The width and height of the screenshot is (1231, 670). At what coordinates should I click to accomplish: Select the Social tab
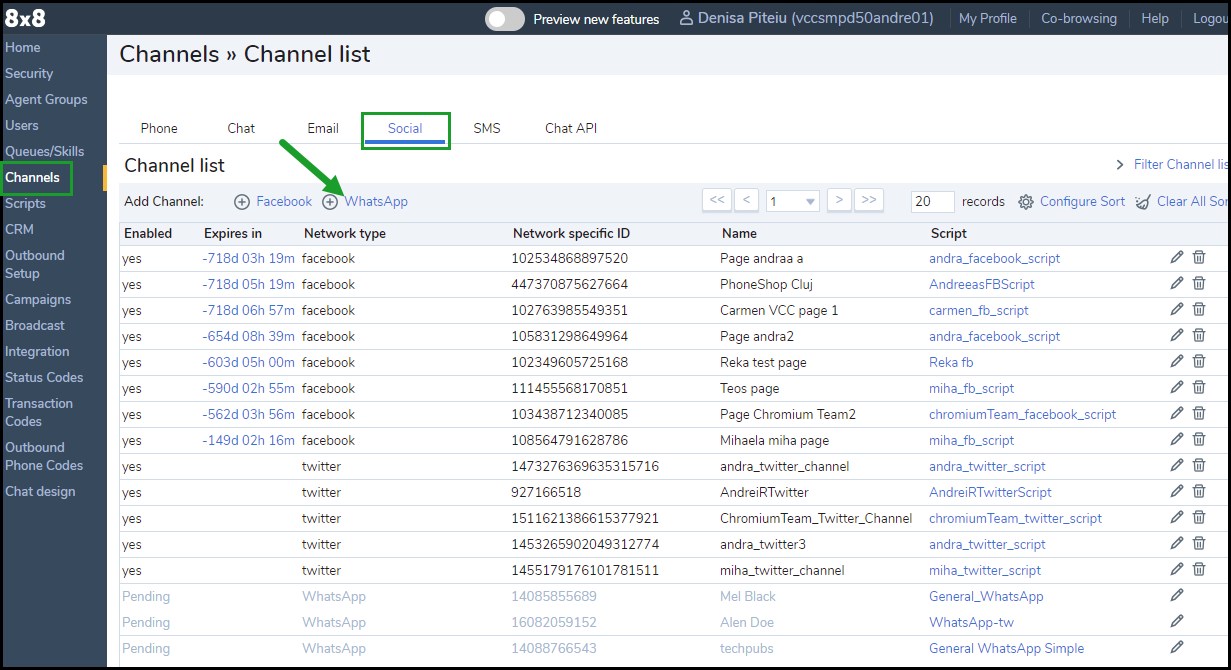click(x=405, y=128)
